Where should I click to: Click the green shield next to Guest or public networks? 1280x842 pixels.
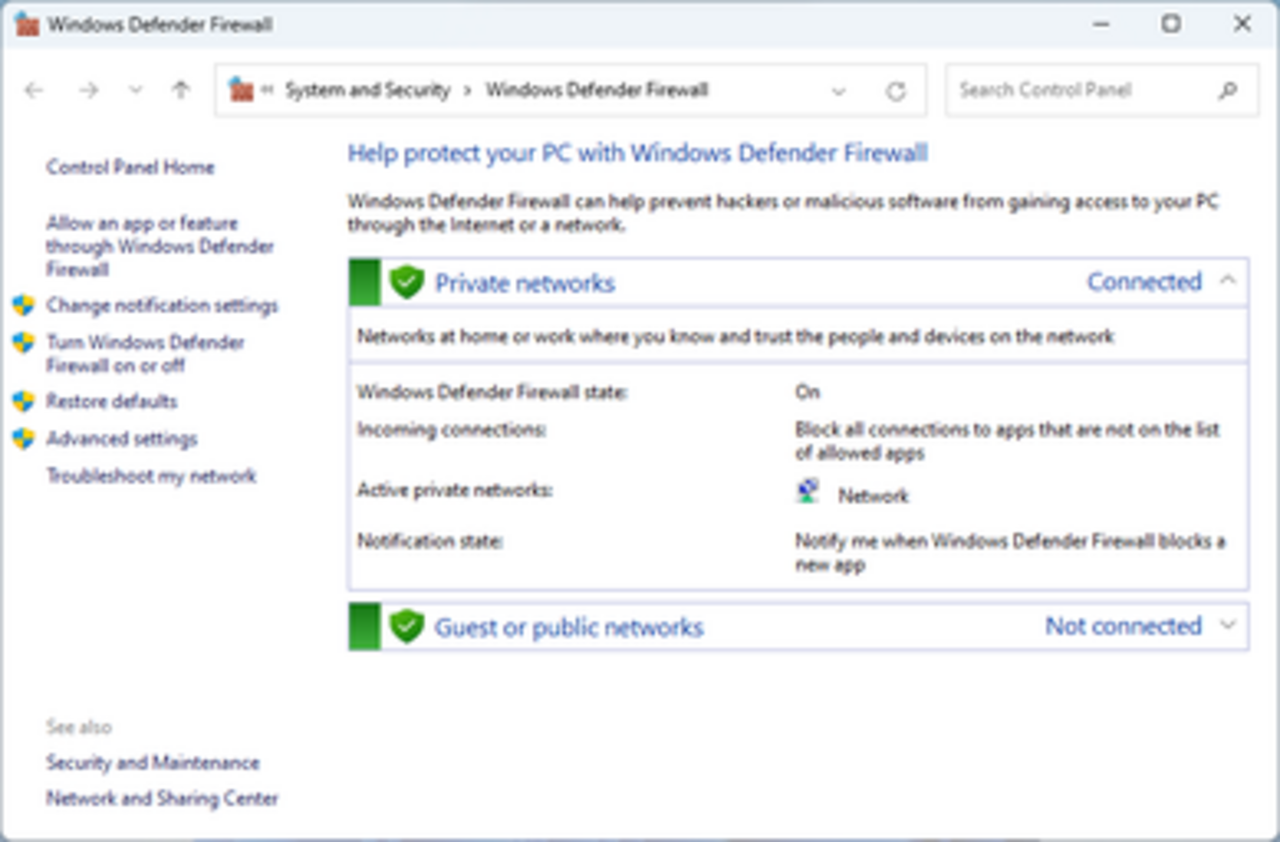pos(406,627)
